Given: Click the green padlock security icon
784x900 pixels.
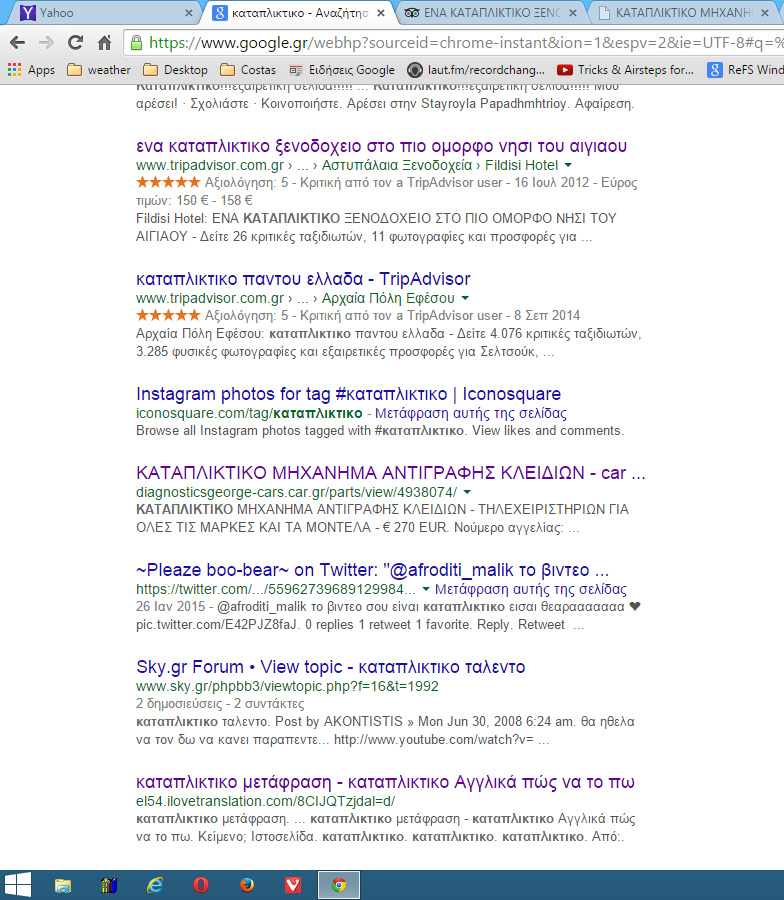Looking at the screenshot, I should click(x=136, y=42).
